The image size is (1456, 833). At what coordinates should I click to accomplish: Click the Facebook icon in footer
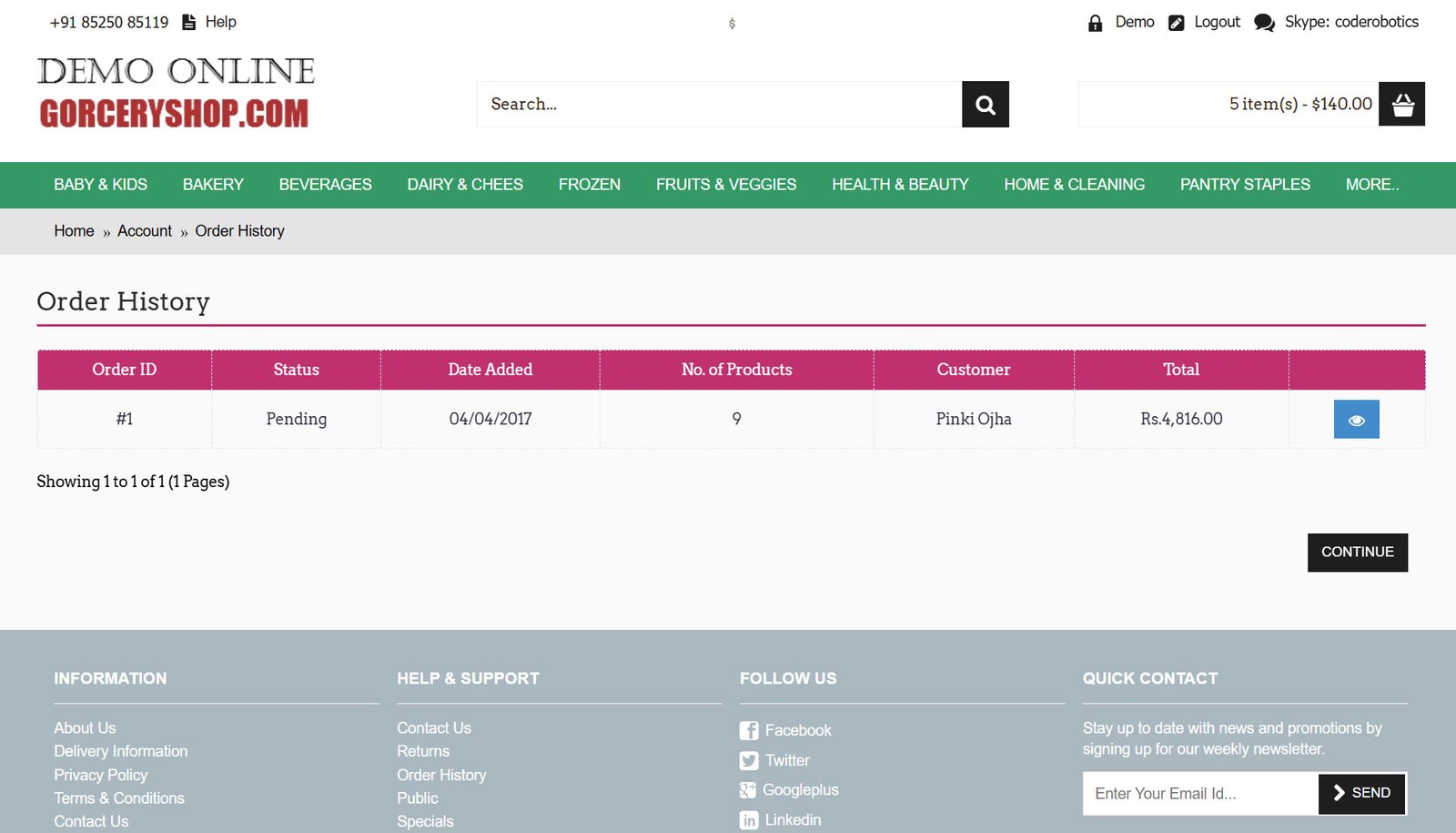pyautogui.click(x=749, y=730)
